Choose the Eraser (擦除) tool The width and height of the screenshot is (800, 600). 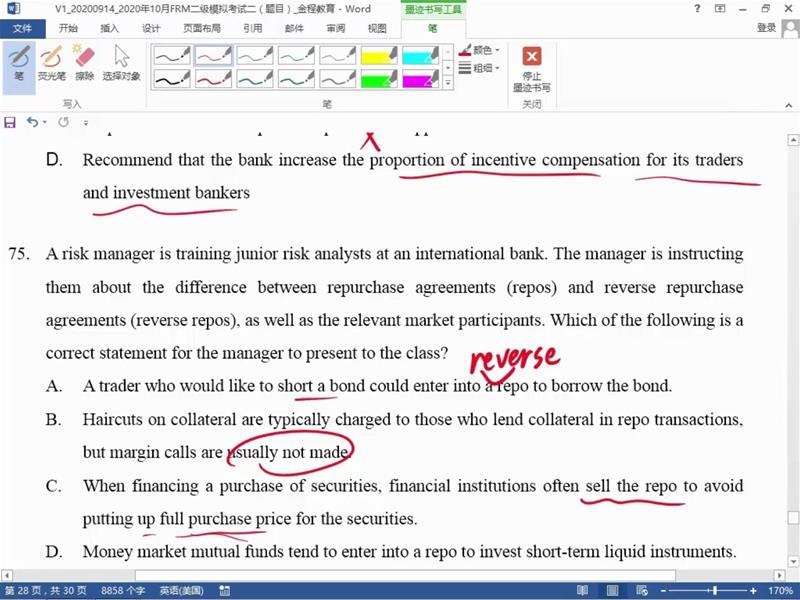tap(84, 63)
